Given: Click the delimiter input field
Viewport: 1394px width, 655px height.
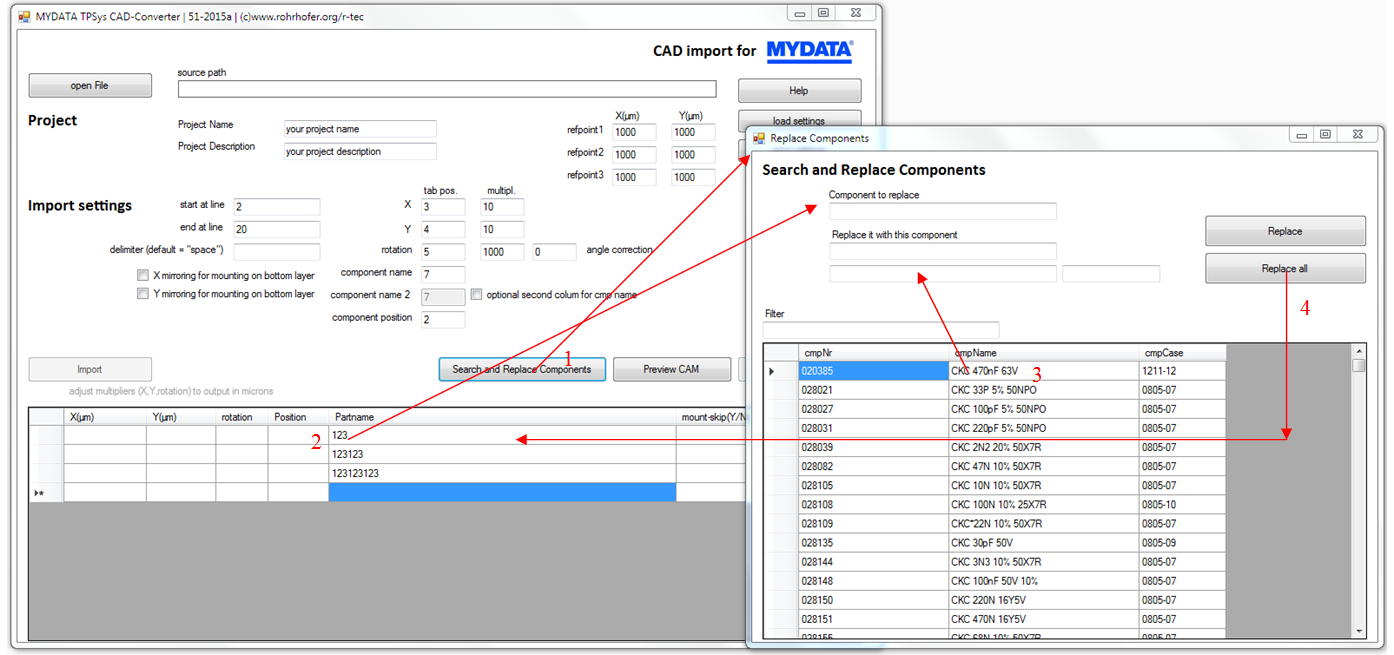Looking at the screenshot, I should pos(277,252).
